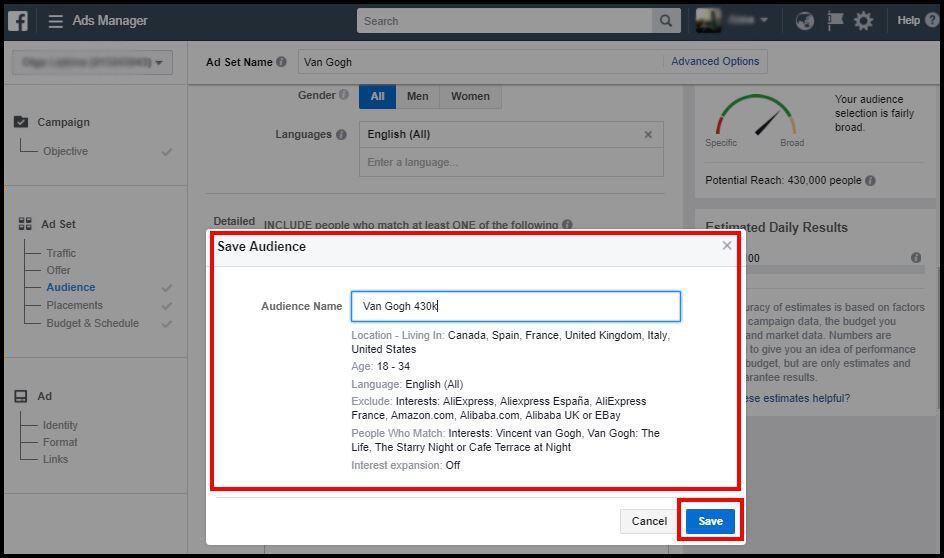Cancel the Save Audience dialog
Screen dimensions: 944x558
point(649,521)
